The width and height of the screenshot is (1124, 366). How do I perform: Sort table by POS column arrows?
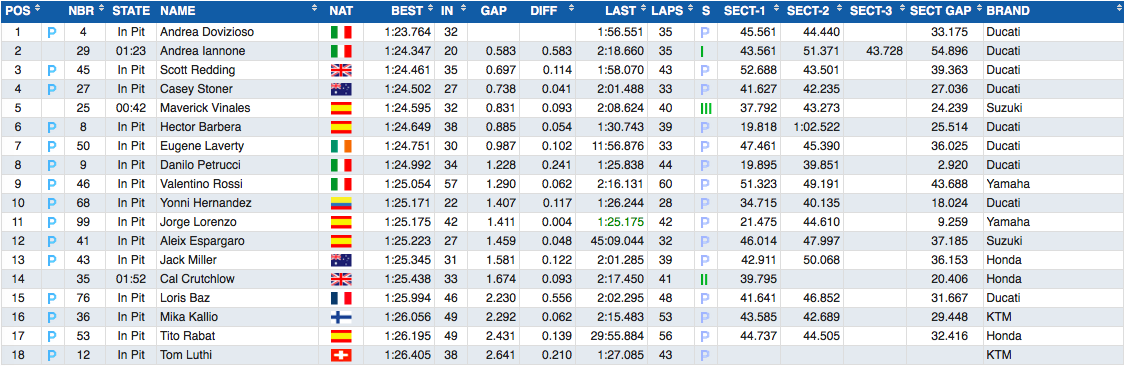[37, 10]
